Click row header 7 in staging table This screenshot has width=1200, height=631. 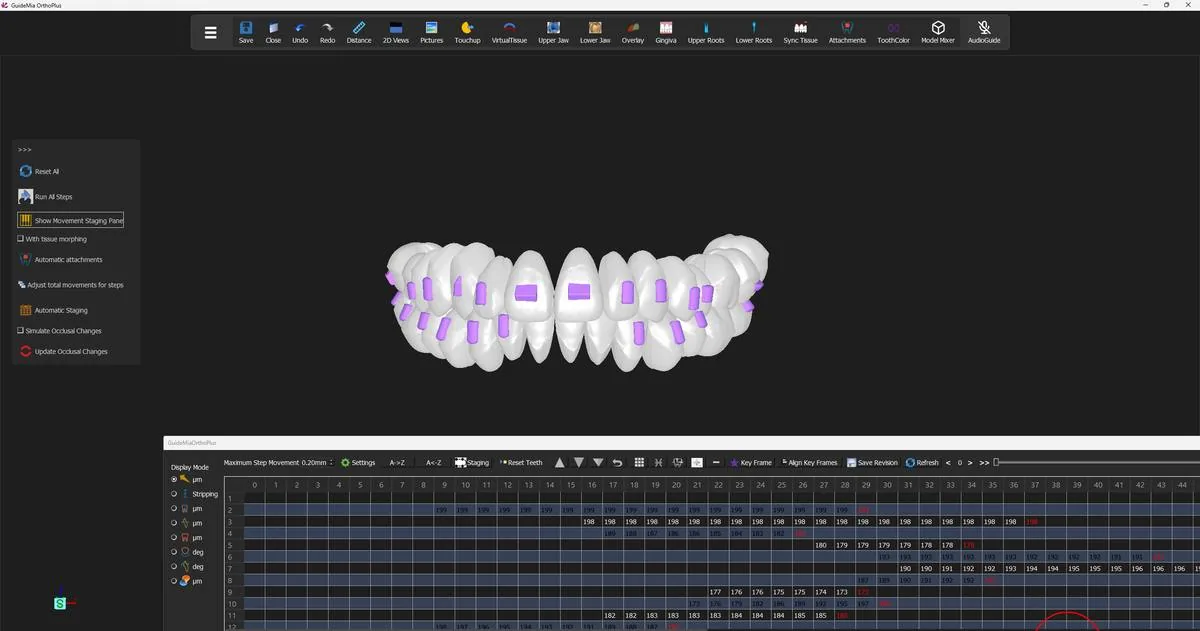230,569
